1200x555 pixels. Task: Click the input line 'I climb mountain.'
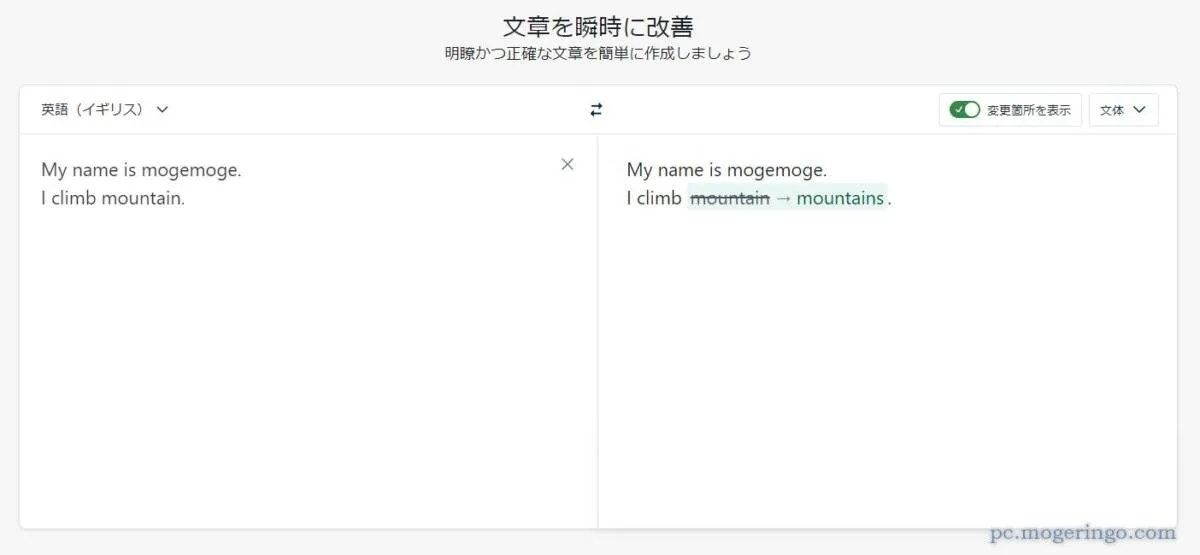tap(113, 198)
